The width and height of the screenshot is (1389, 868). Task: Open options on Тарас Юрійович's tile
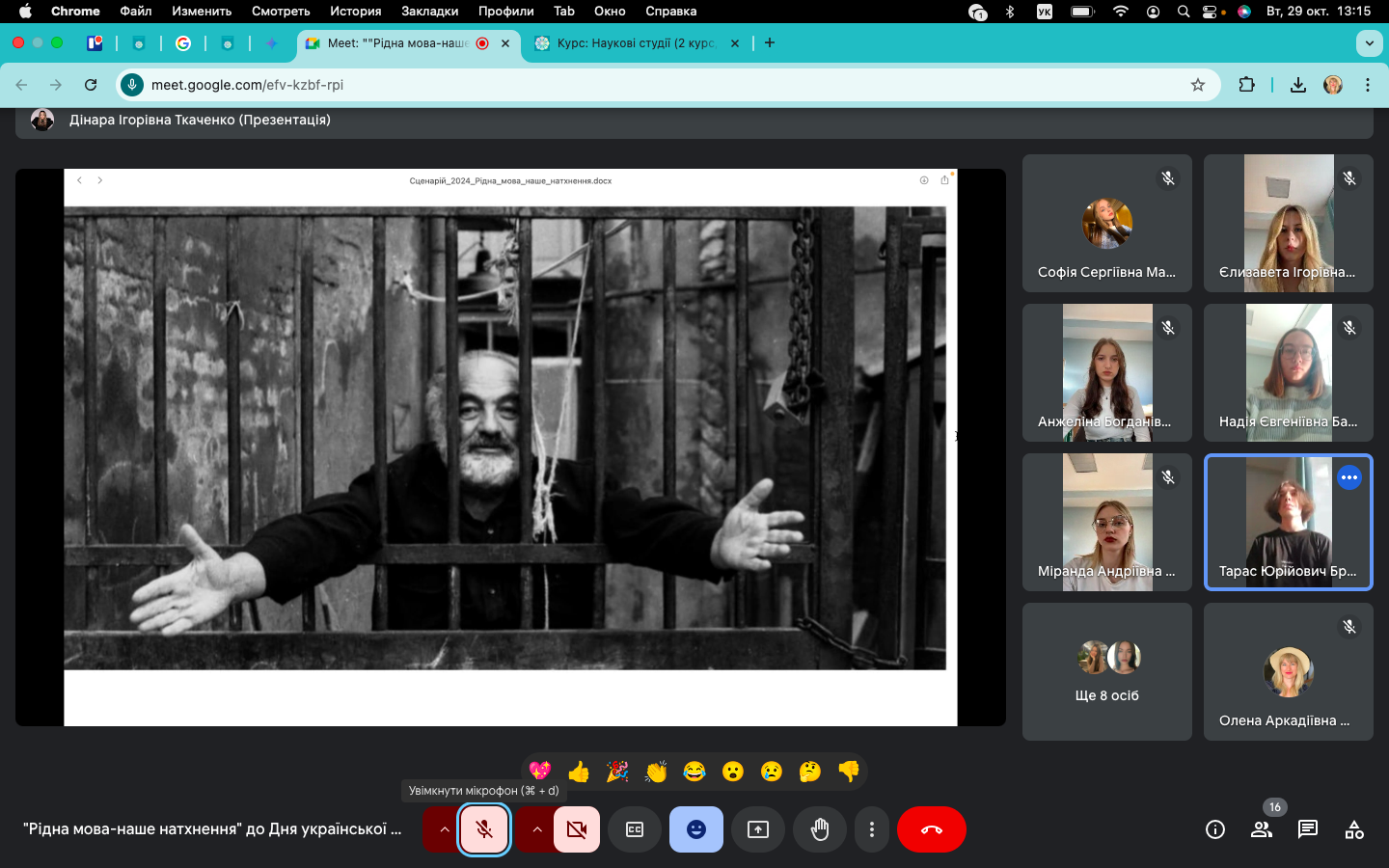point(1349,477)
